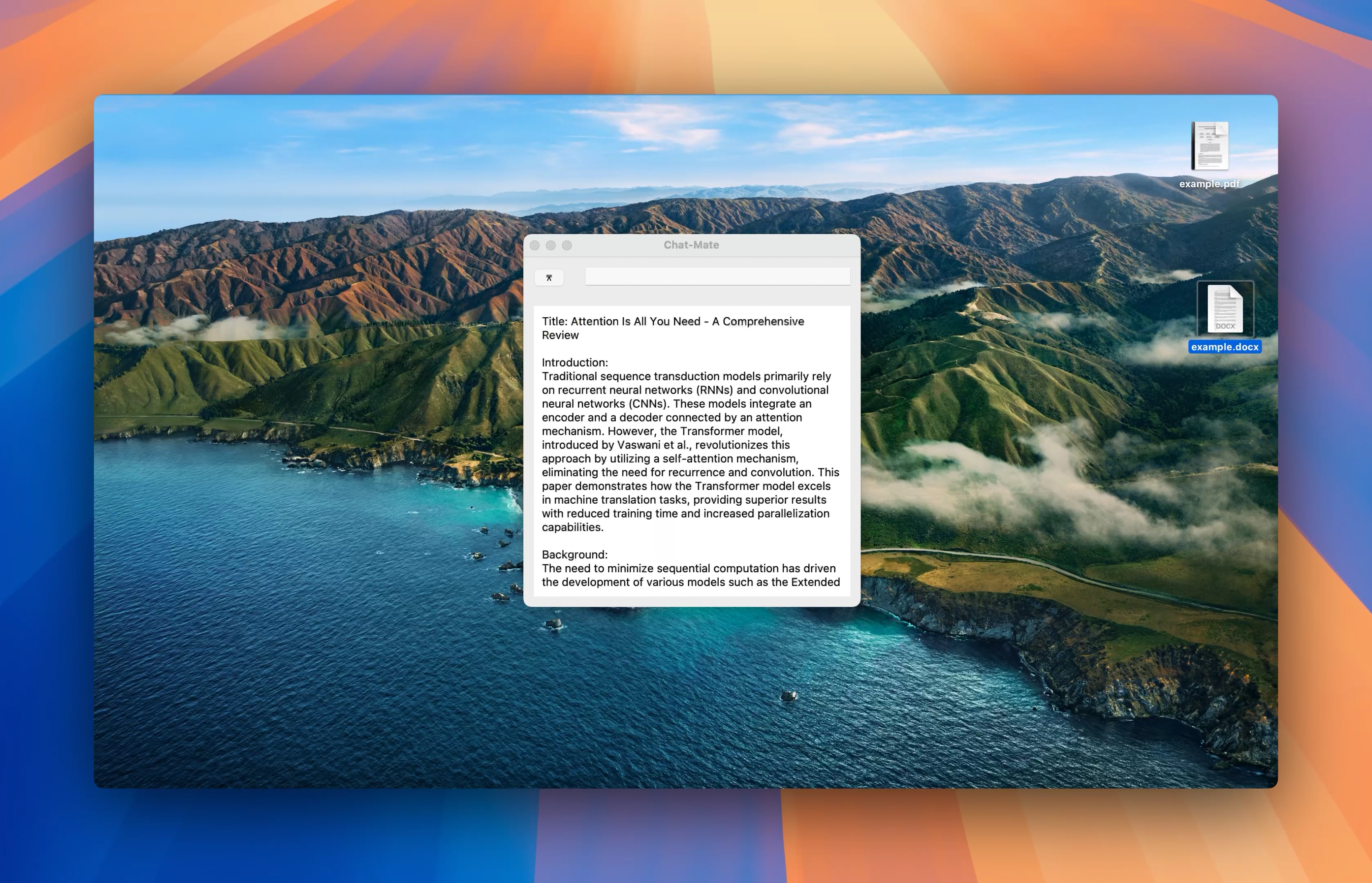Focus the Chat-Mate text input field
Image resolution: width=1372 pixels, height=883 pixels.
click(x=717, y=276)
